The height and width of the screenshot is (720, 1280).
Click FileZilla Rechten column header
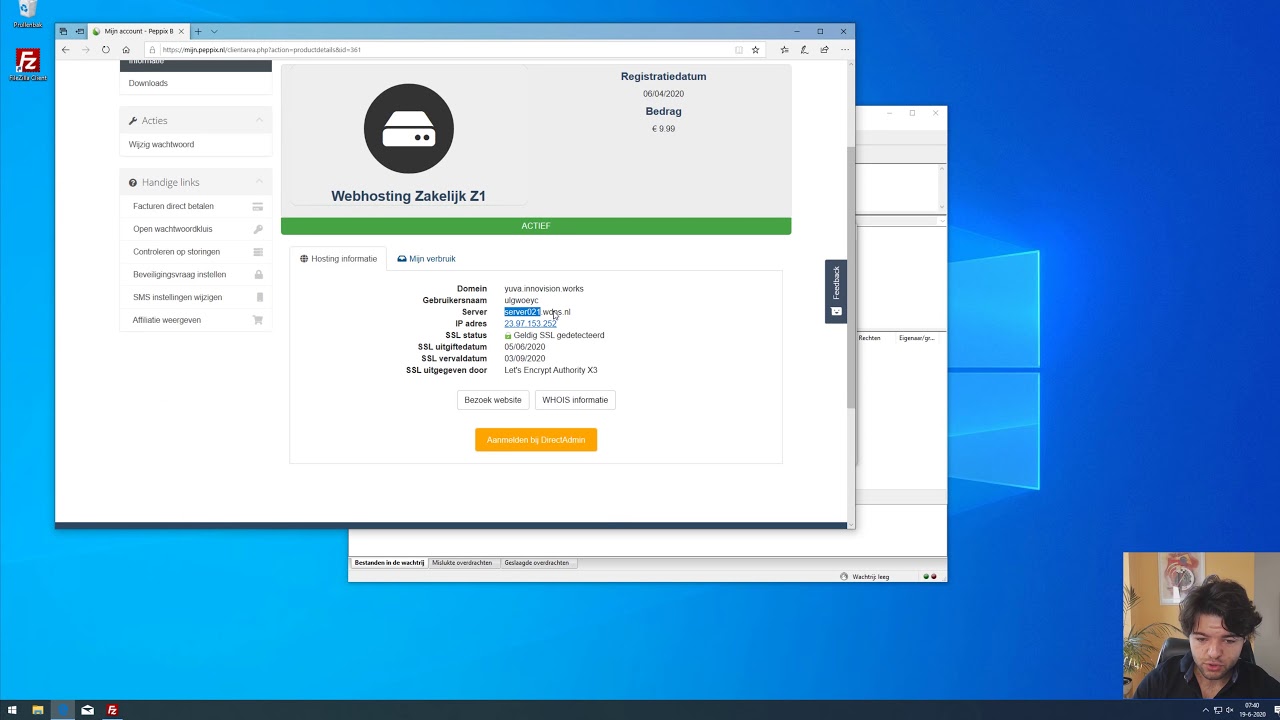pyautogui.click(x=870, y=338)
